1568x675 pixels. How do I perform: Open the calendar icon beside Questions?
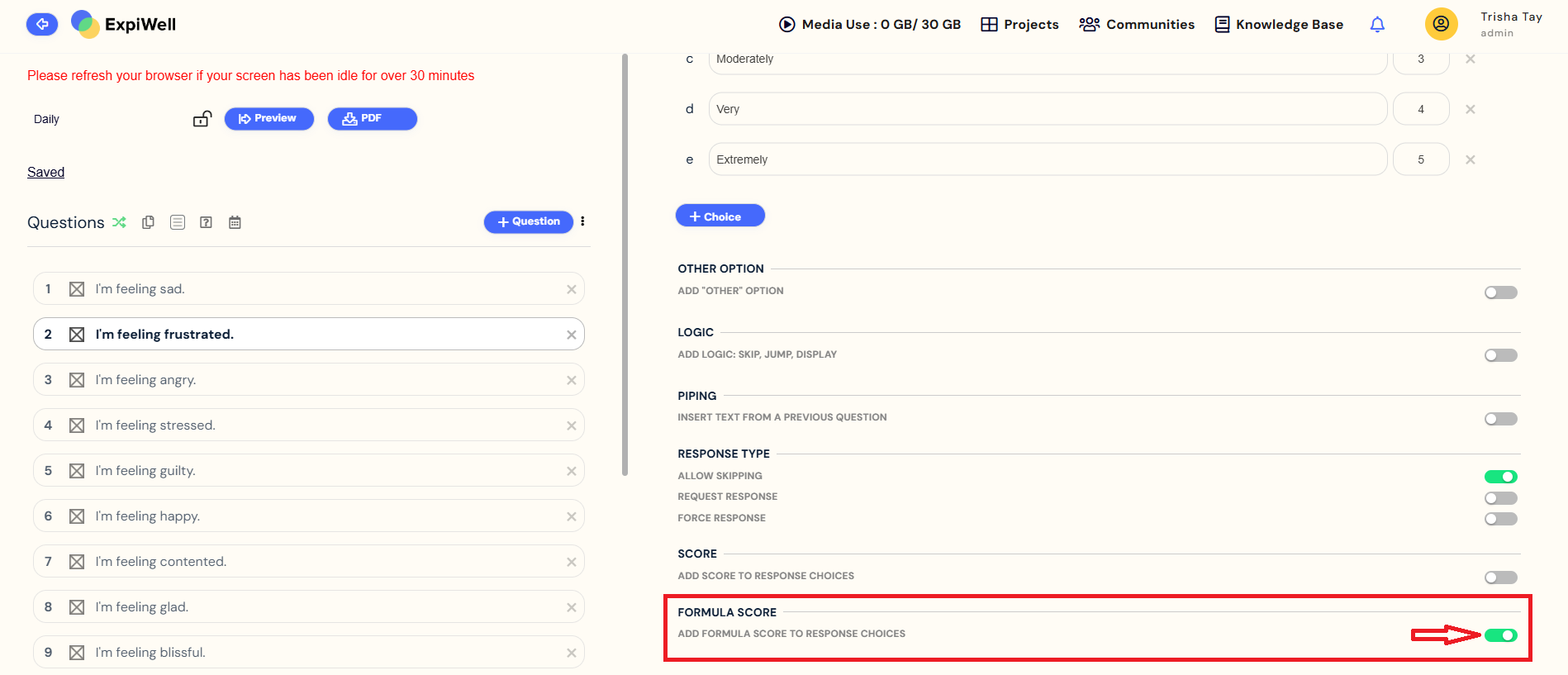235,222
